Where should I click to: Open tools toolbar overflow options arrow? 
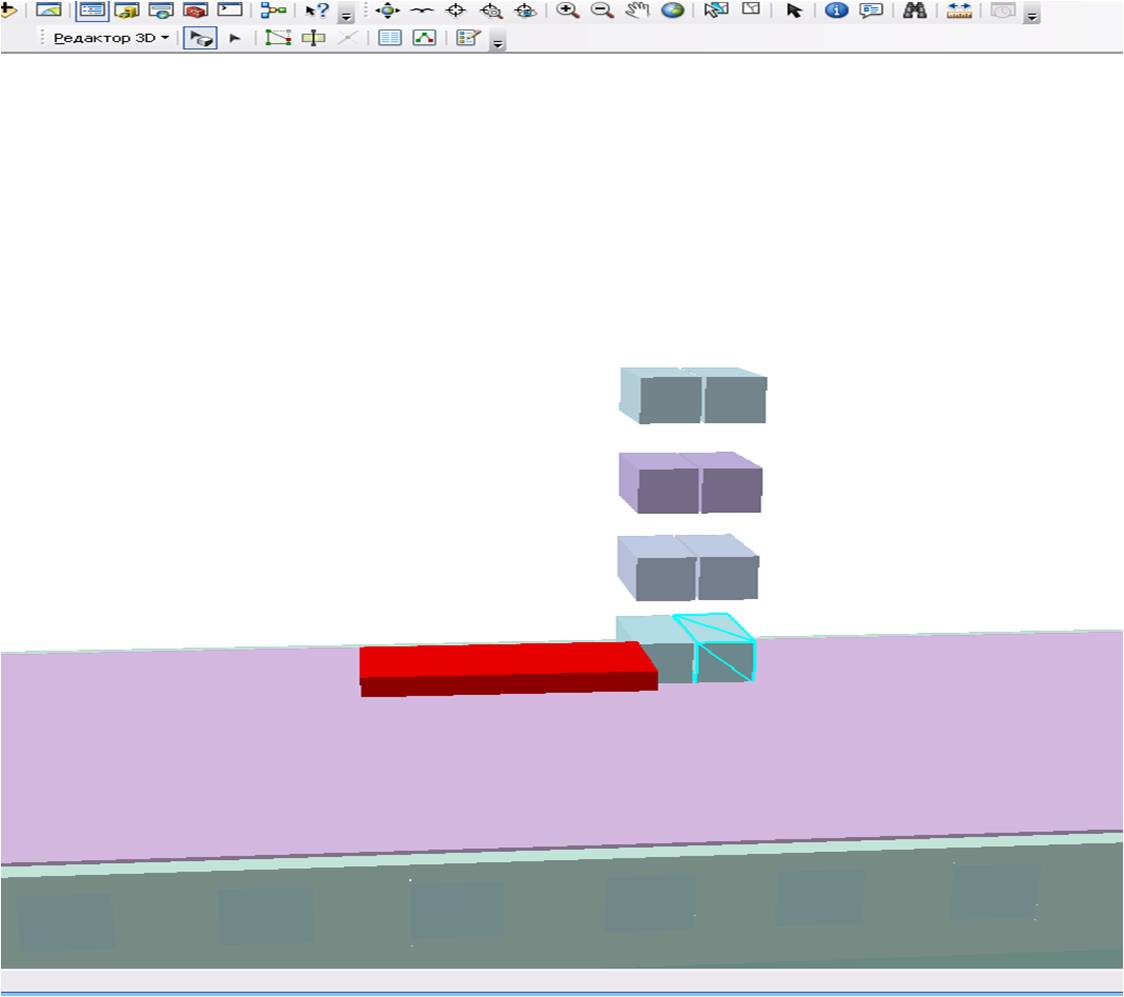tap(1032, 14)
